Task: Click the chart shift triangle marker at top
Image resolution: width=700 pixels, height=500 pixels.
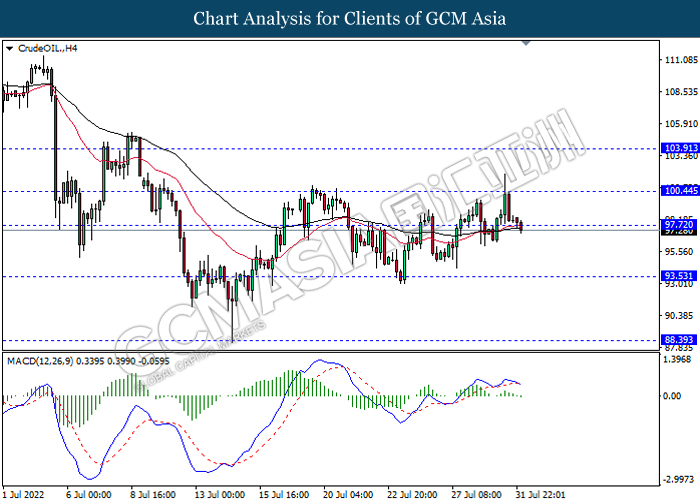Action: pyautogui.click(x=526, y=43)
